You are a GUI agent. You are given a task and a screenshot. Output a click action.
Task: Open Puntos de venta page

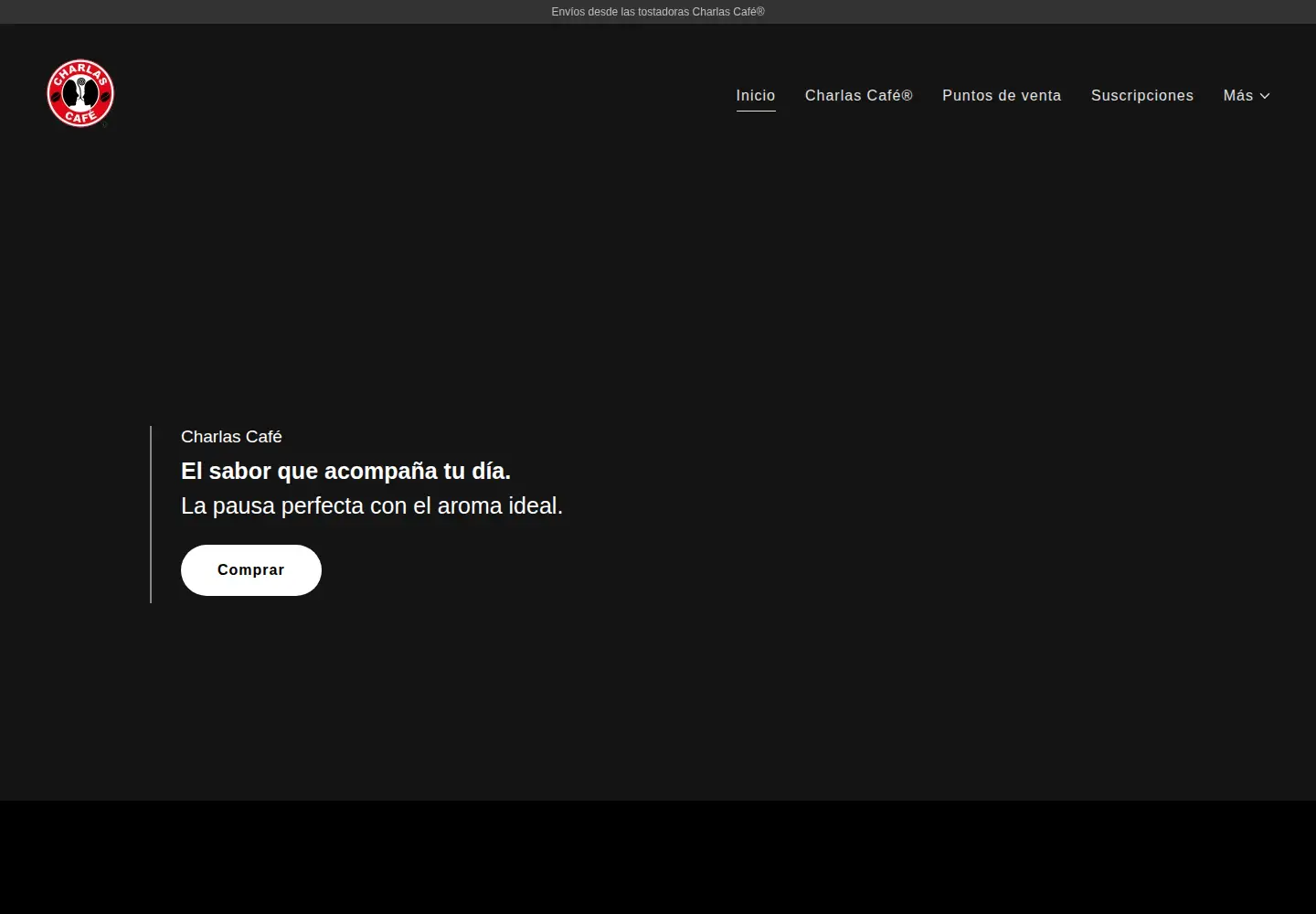point(1002,96)
